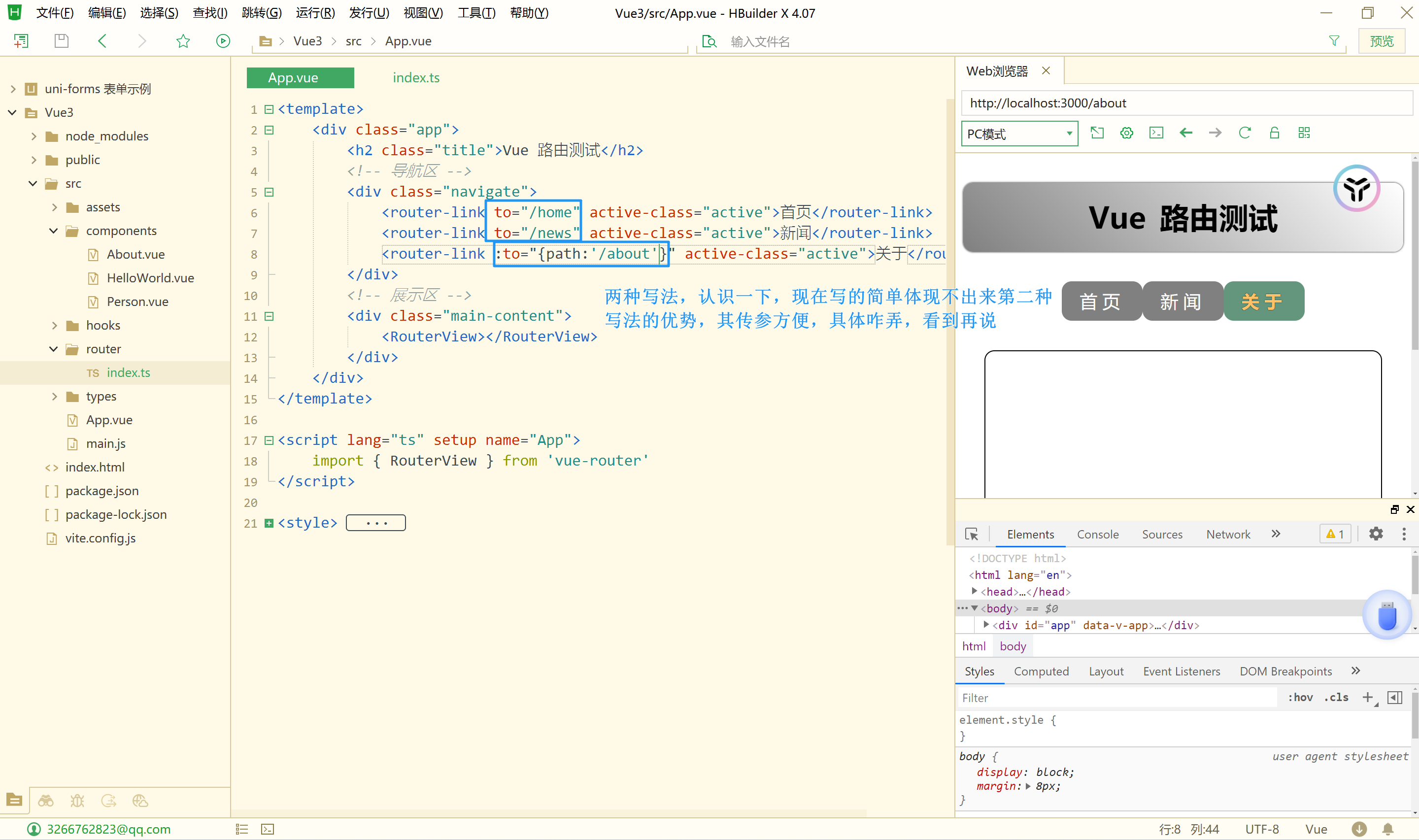Open the 运行(R) menu
Viewport: 1419px width, 840px height.
coord(315,12)
